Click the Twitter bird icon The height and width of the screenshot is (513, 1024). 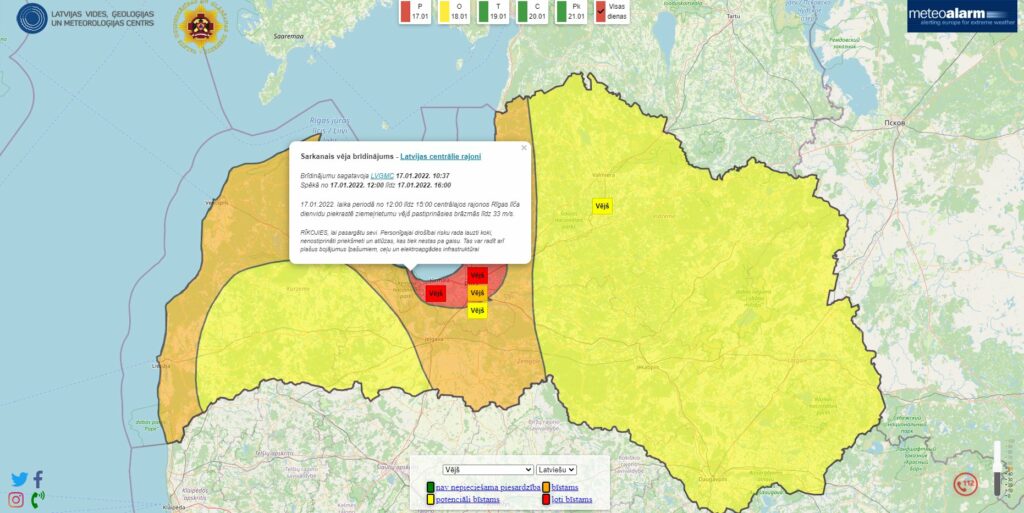coord(19,479)
